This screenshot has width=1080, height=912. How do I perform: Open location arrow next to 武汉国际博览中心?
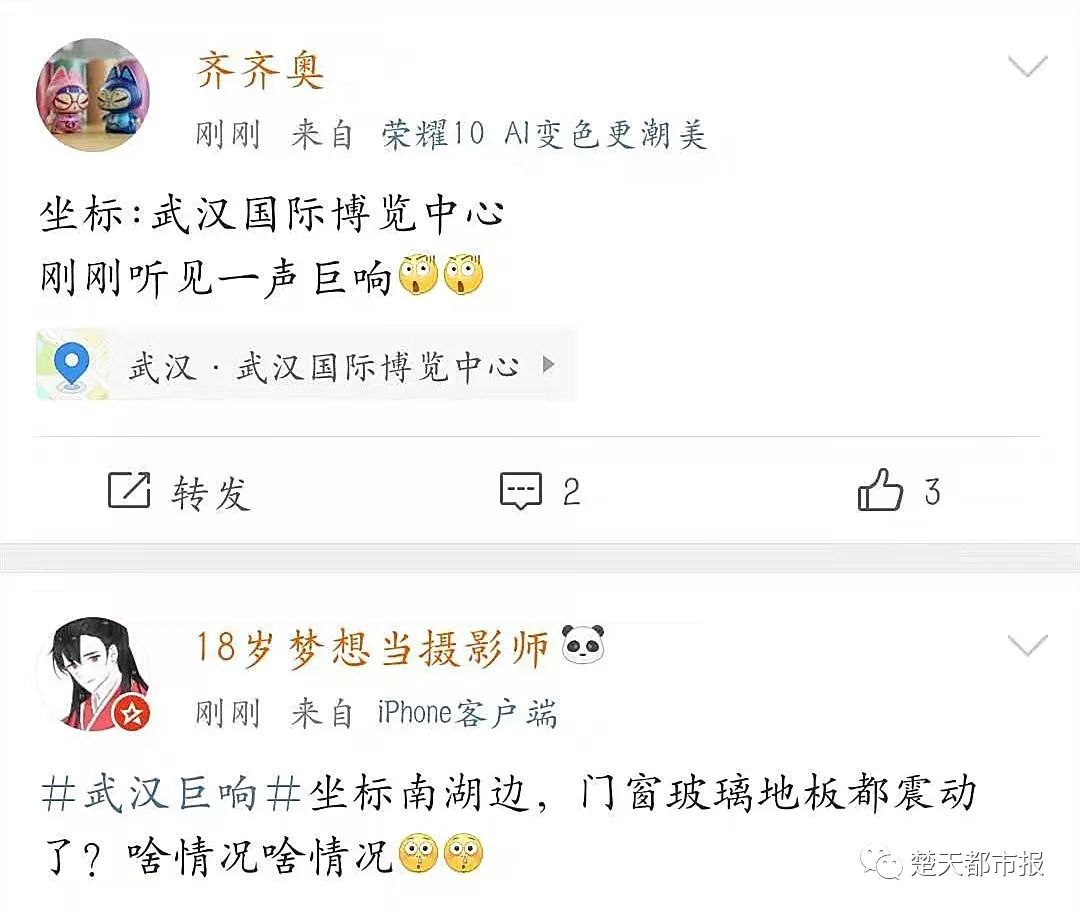click(548, 364)
